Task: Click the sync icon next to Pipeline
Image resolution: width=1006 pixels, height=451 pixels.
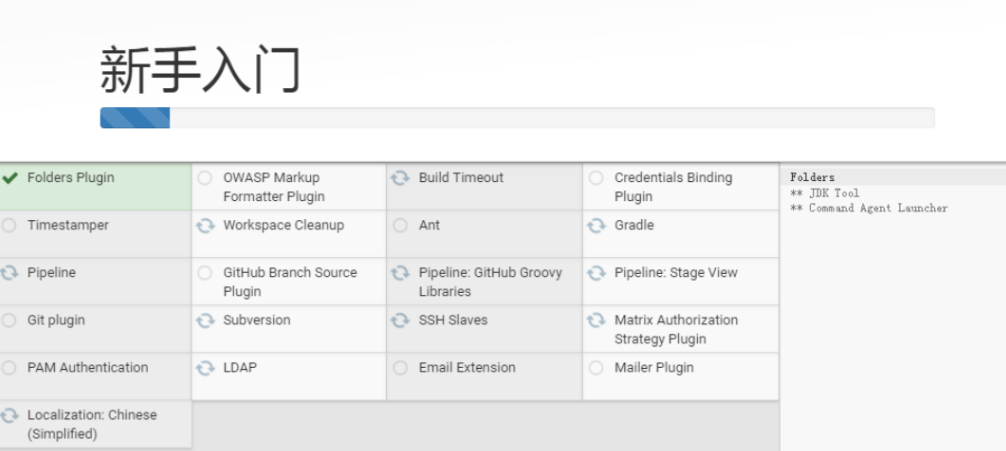Action: pos(9,273)
